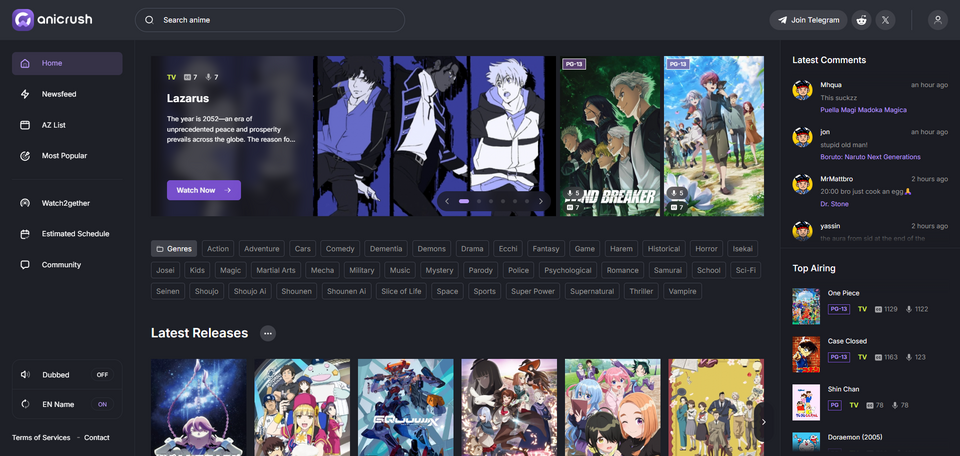Select the Shounen genre tag
This screenshot has height=456, width=960.
pyautogui.click(x=296, y=291)
